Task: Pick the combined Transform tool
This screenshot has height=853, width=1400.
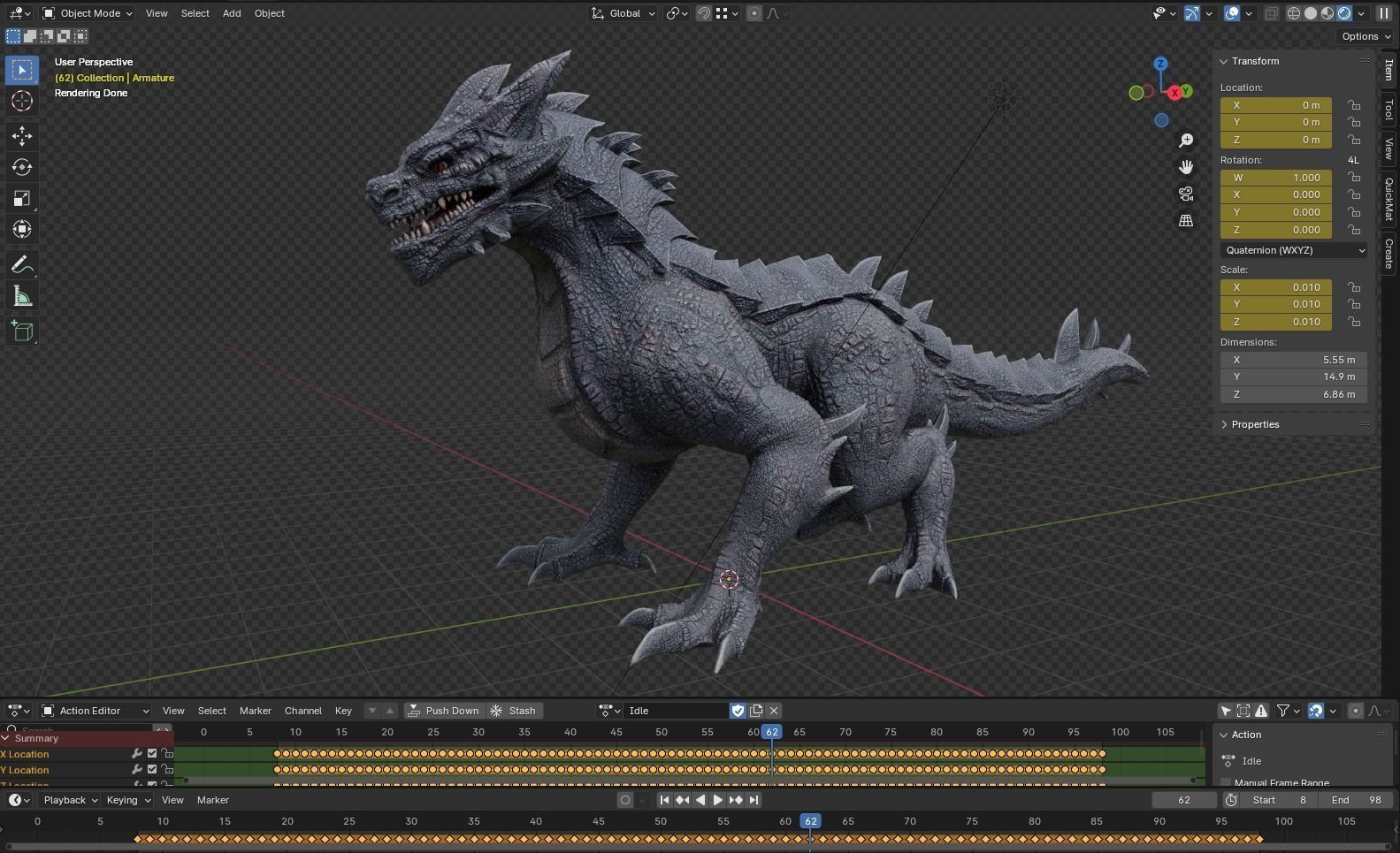Action: [22, 229]
